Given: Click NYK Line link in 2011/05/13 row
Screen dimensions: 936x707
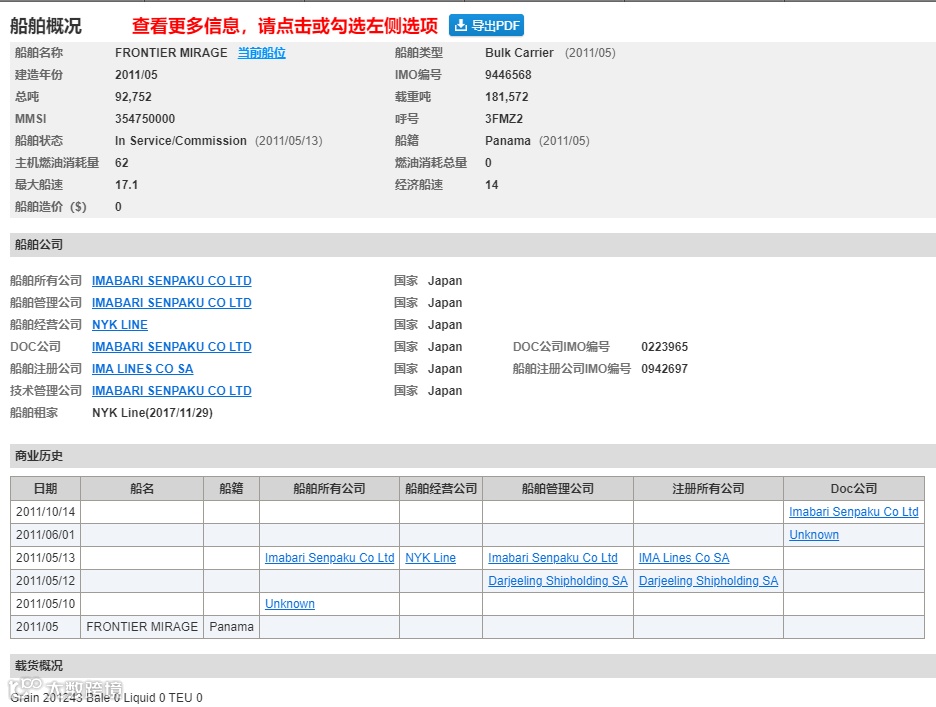Looking at the screenshot, I should click(430, 558).
